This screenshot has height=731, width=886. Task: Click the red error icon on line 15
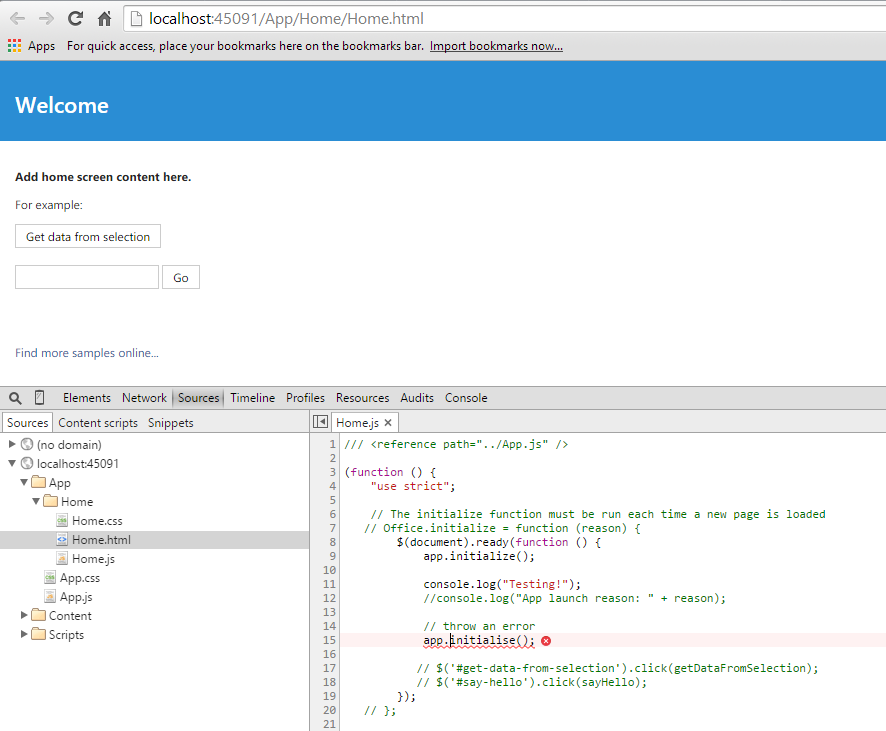(546, 640)
